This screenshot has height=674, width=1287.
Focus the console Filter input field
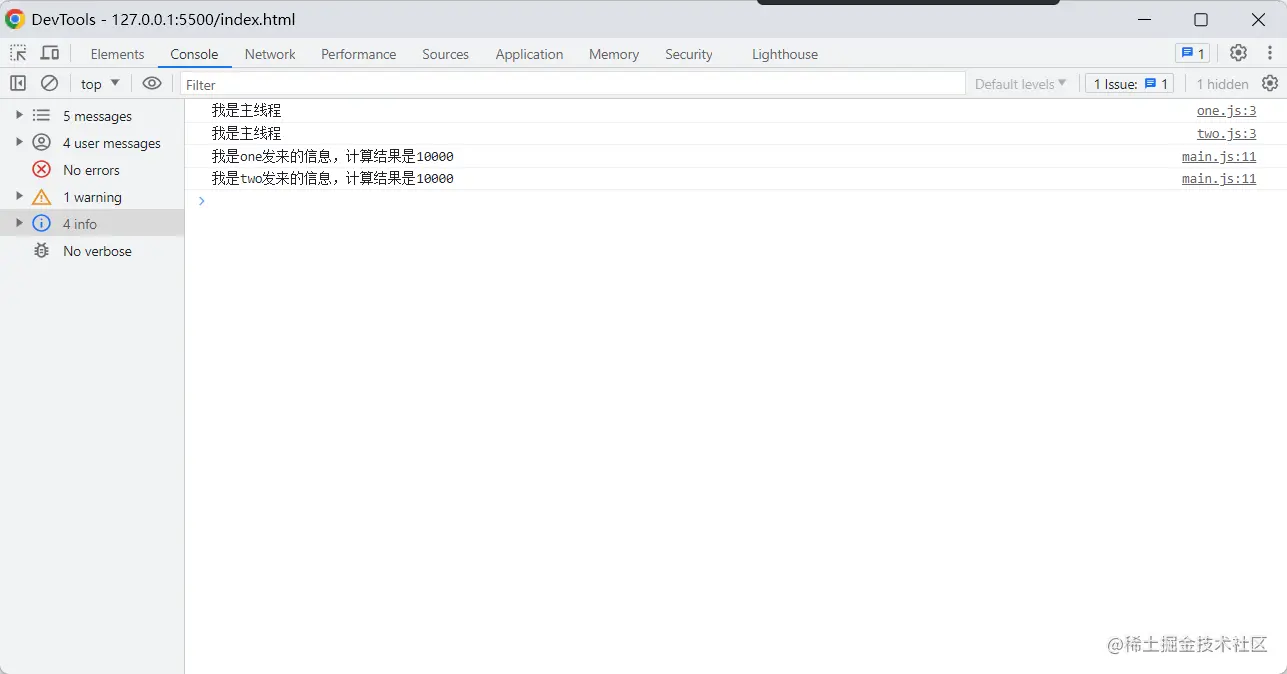point(573,84)
